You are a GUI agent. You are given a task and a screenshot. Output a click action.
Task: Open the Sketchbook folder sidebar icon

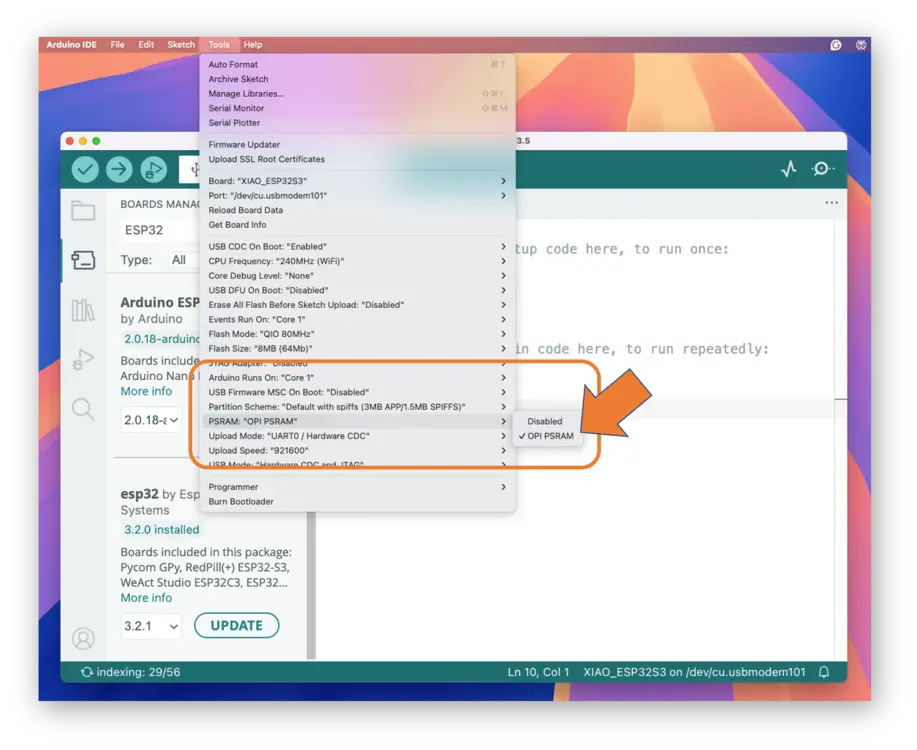coord(83,211)
